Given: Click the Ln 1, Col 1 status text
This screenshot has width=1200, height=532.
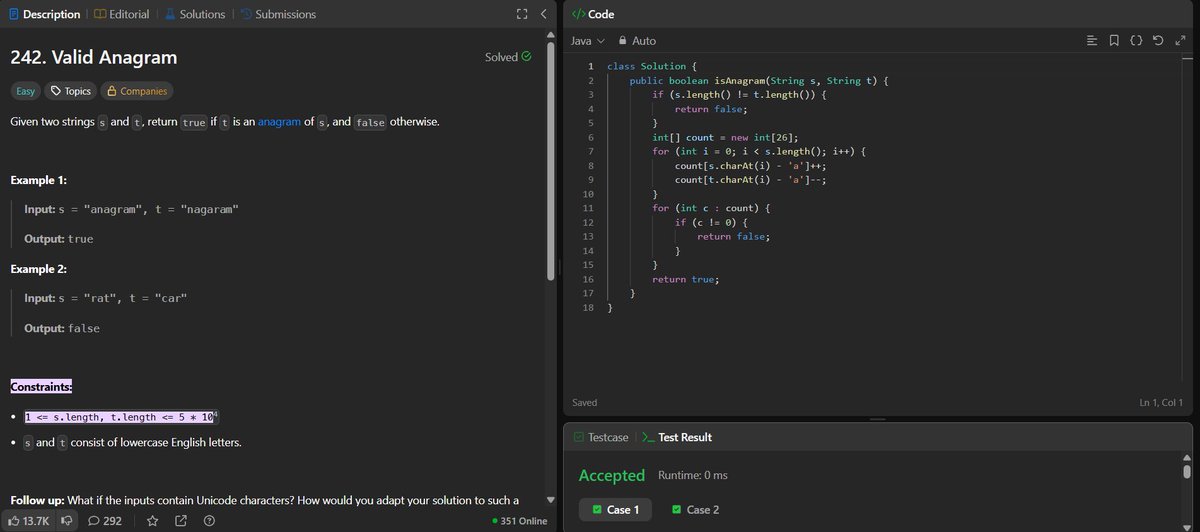Looking at the screenshot, I should 1160,403.
